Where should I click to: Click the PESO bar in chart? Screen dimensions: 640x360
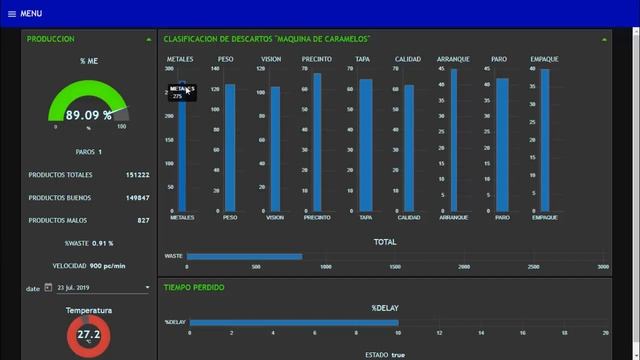click(230, 148)
